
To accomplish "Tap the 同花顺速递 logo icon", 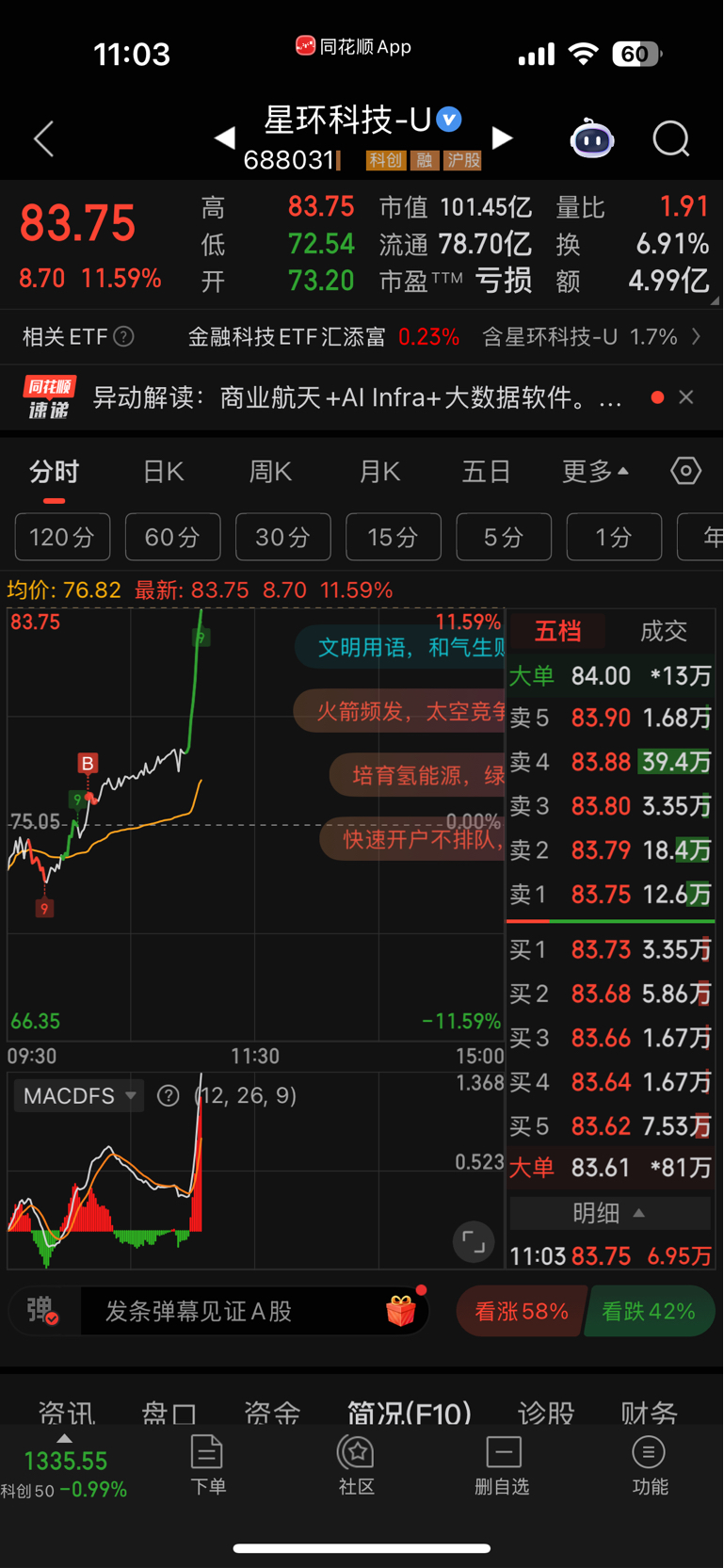I will click(x=49, y=397).
